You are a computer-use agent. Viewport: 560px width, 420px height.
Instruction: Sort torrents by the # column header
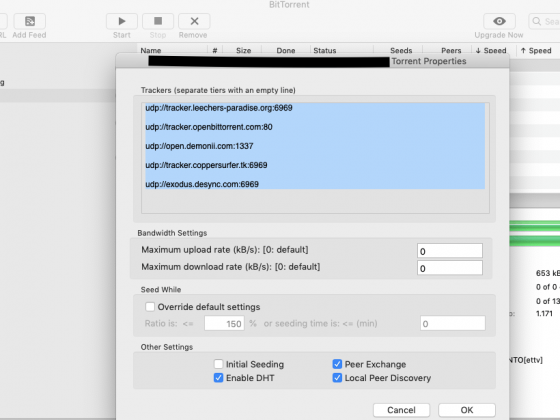point(215,51)
